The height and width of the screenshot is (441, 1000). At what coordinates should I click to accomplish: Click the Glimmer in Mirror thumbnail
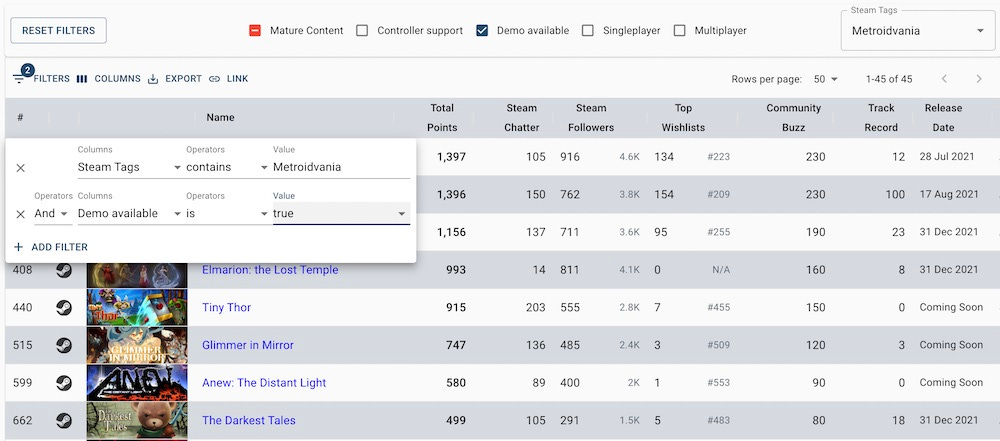pos(137,345)
